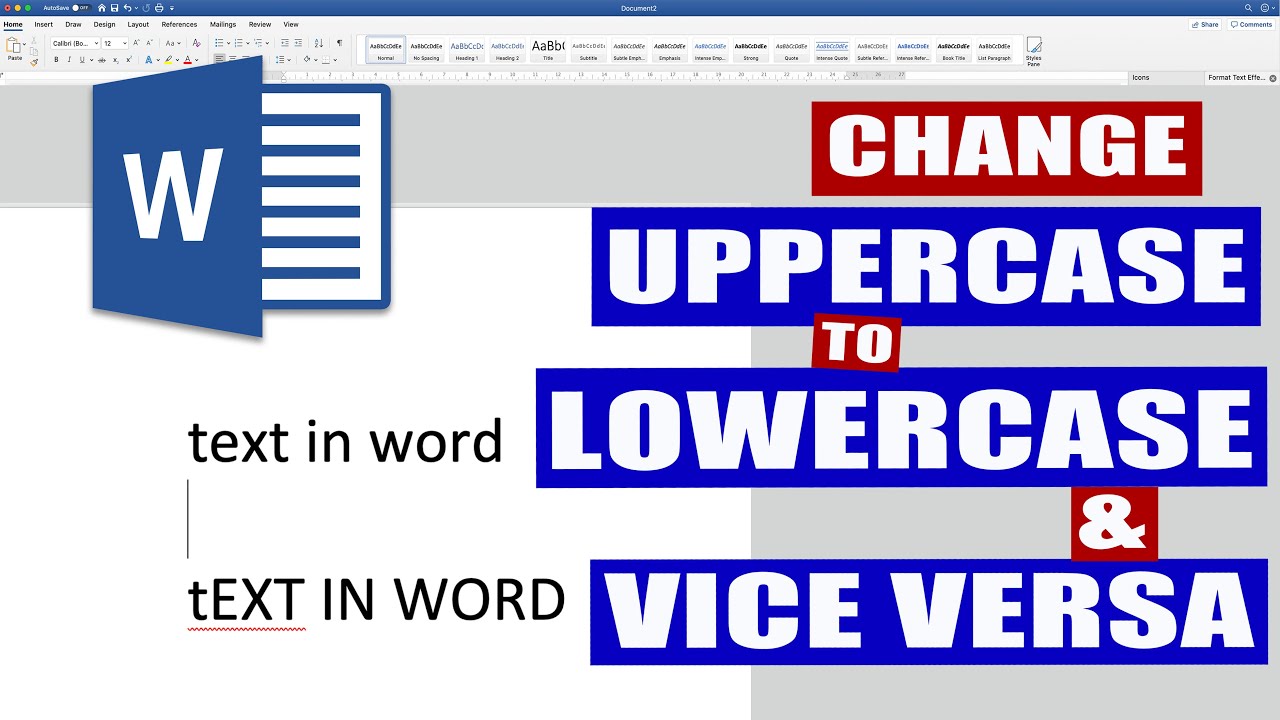
Task: Open the Comments button
Action: (1251, 24)
